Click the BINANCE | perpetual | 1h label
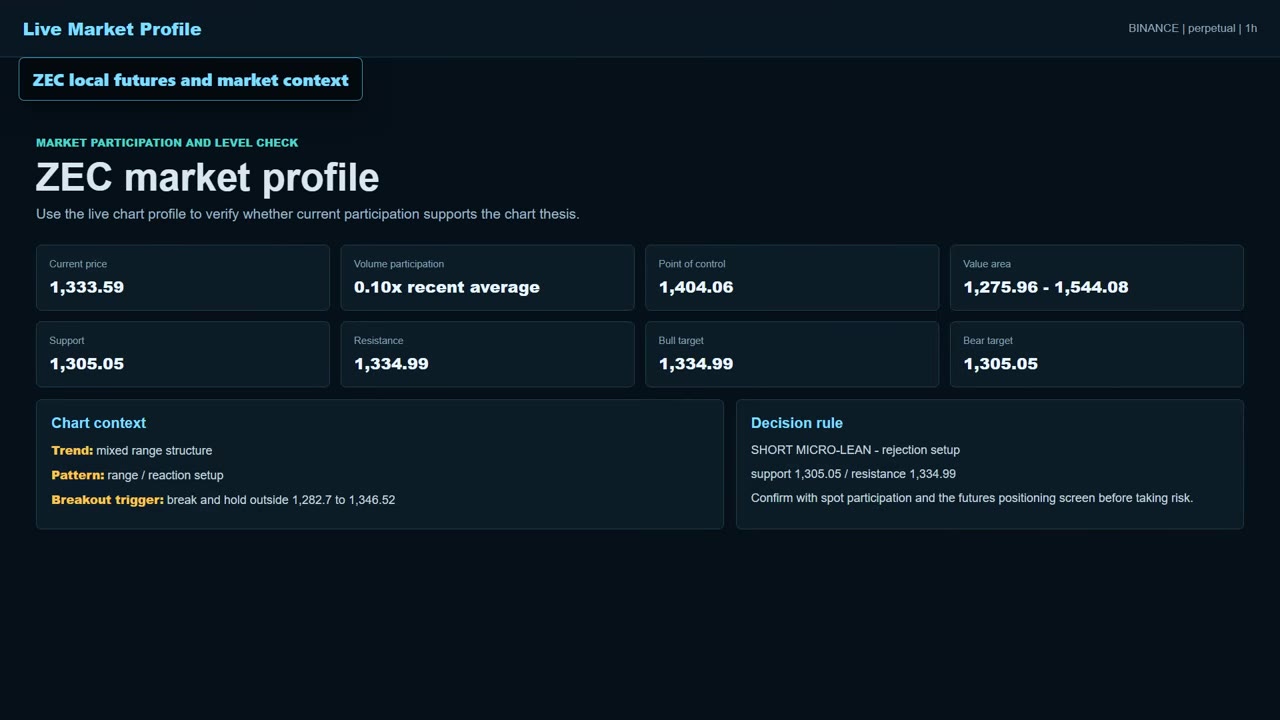1280x720 pixels. tap(1192, 28)
